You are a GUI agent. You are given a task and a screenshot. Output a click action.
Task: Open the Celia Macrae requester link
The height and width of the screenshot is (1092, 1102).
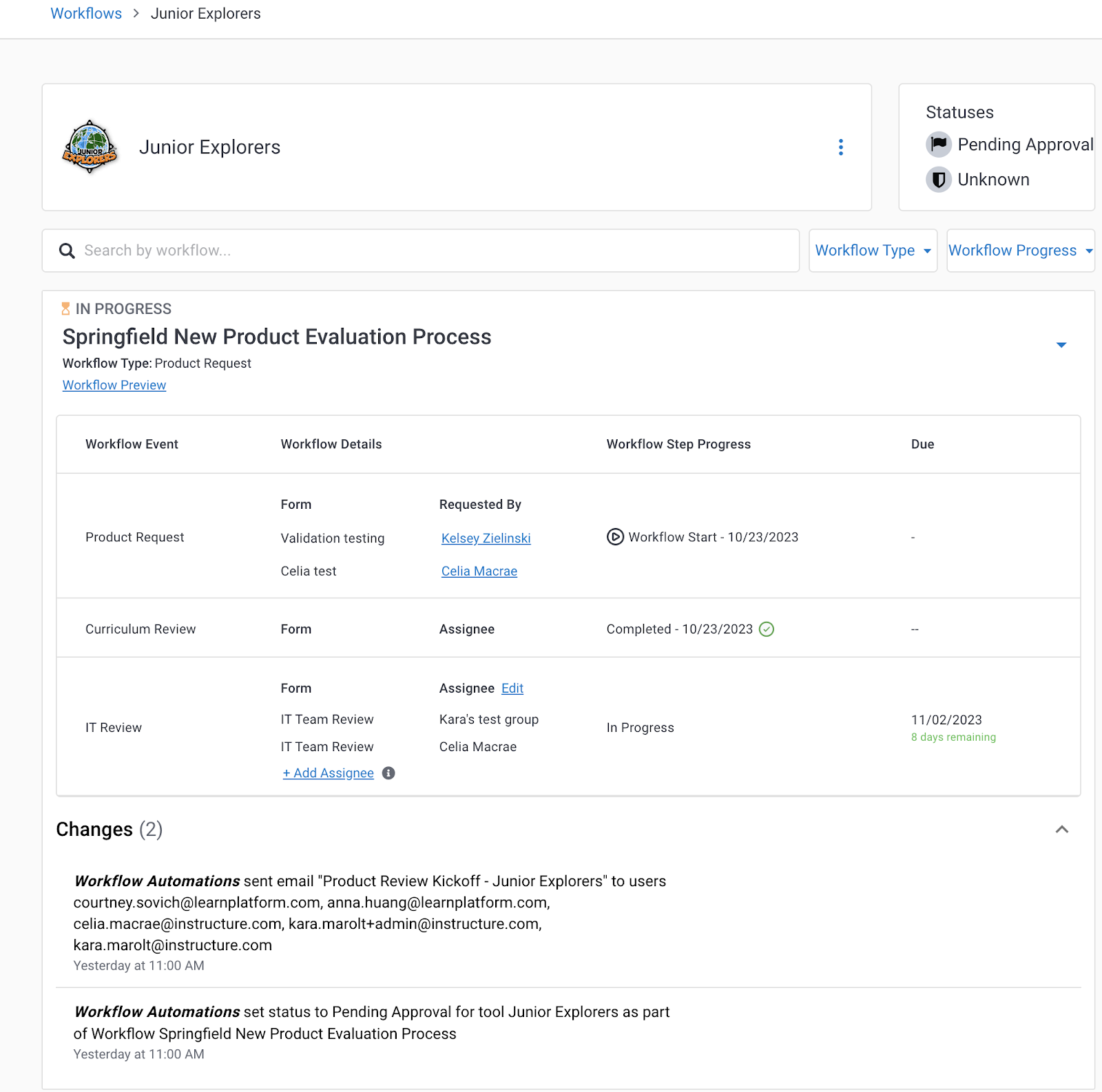479,571
